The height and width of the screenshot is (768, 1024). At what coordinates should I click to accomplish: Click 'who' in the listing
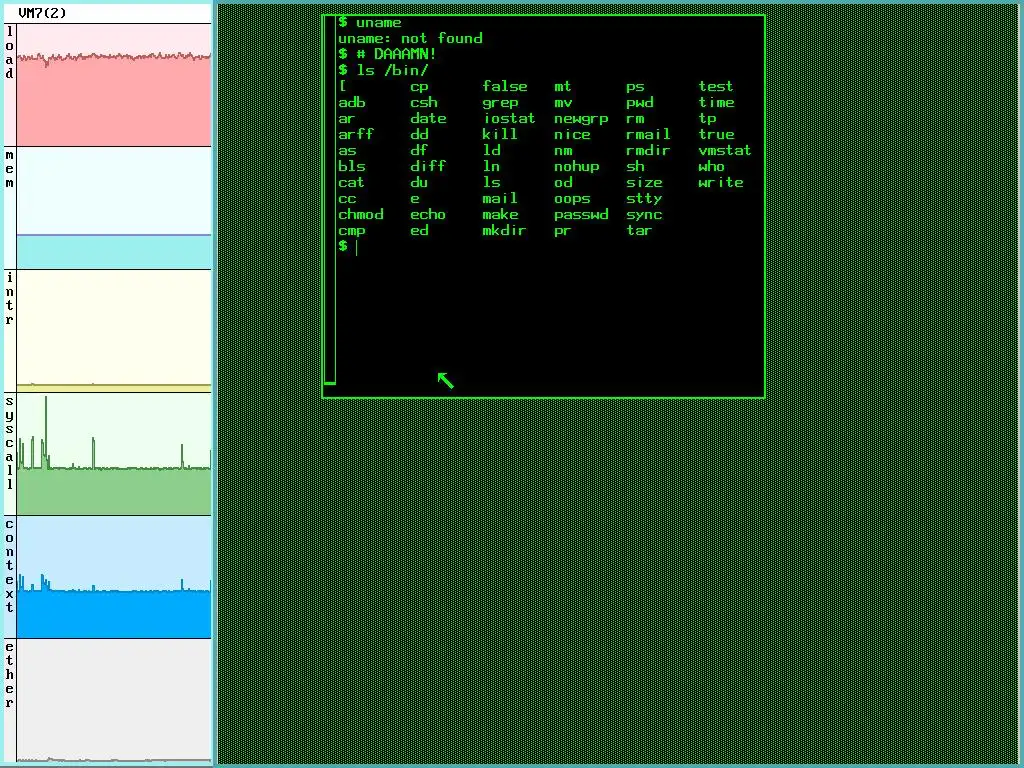(711, 166)
